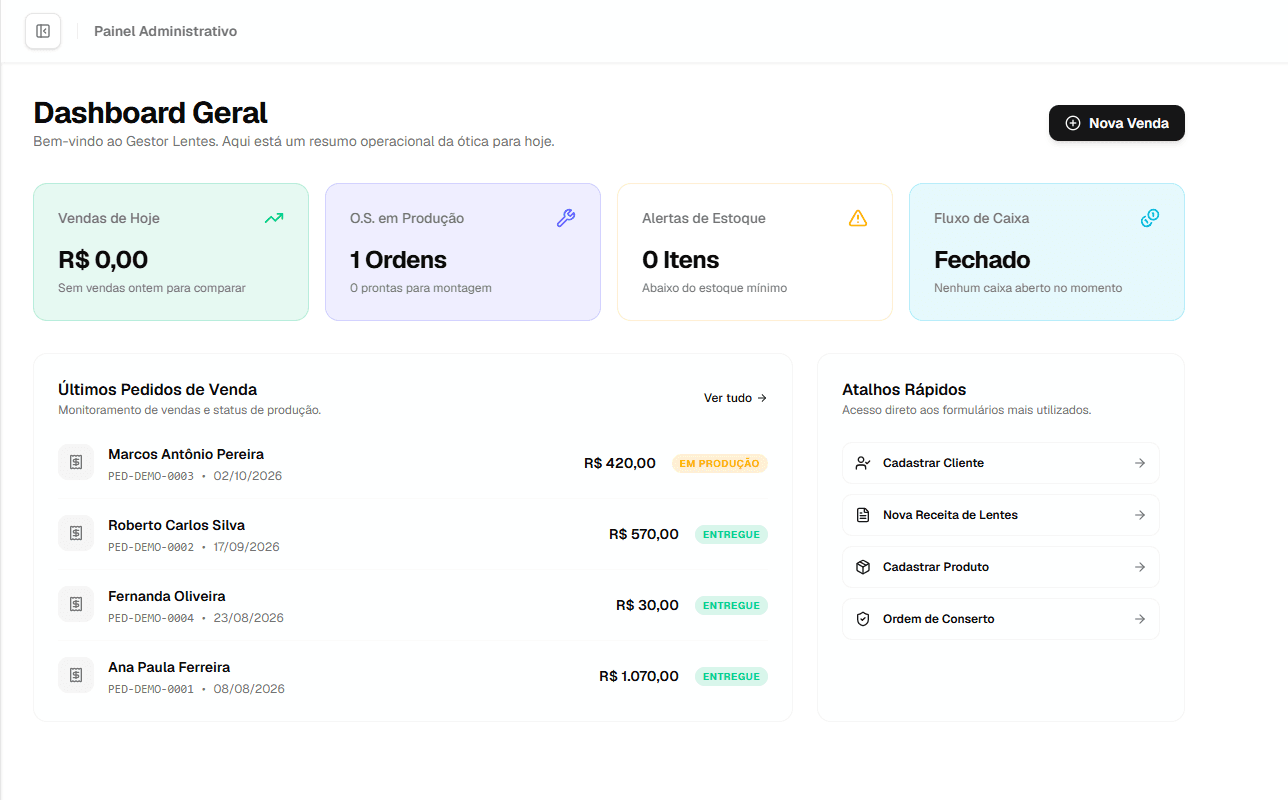Open the Cadastrar Cliente shortcut
This screenshot has width=1288, height=800.
pos(1001,463)
